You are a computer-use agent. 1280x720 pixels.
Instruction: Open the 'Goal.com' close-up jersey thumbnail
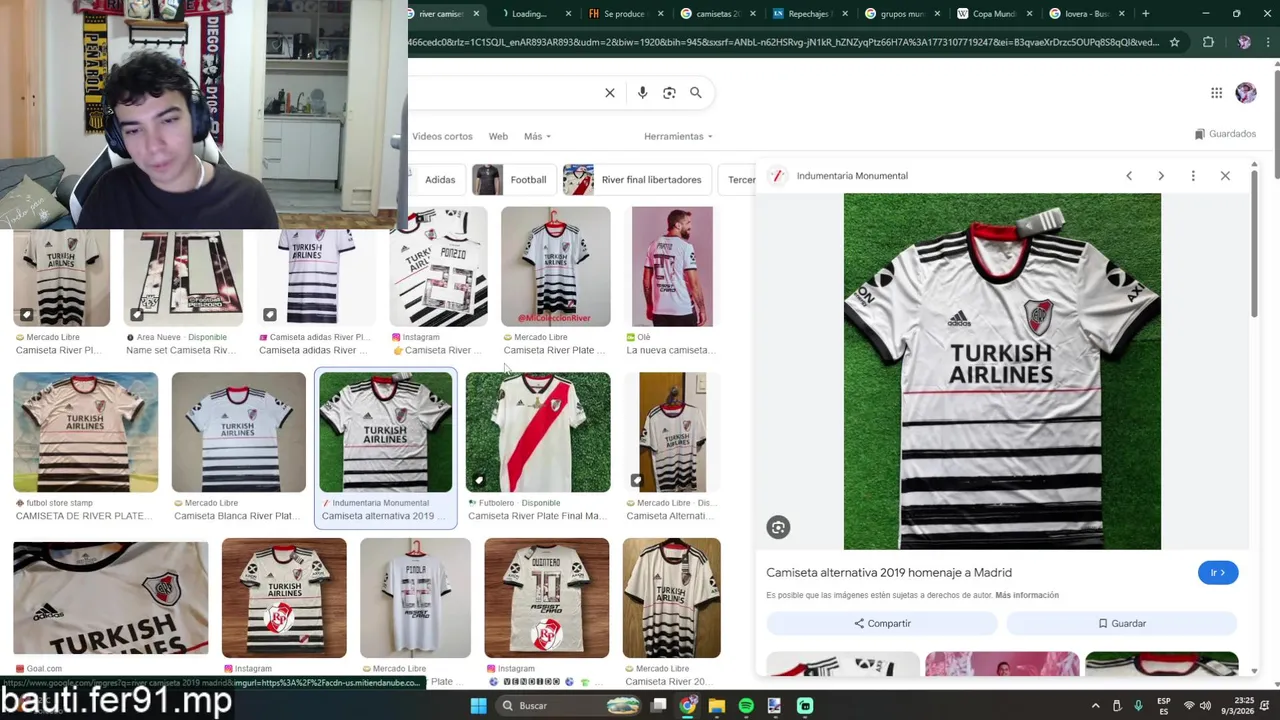111,598
